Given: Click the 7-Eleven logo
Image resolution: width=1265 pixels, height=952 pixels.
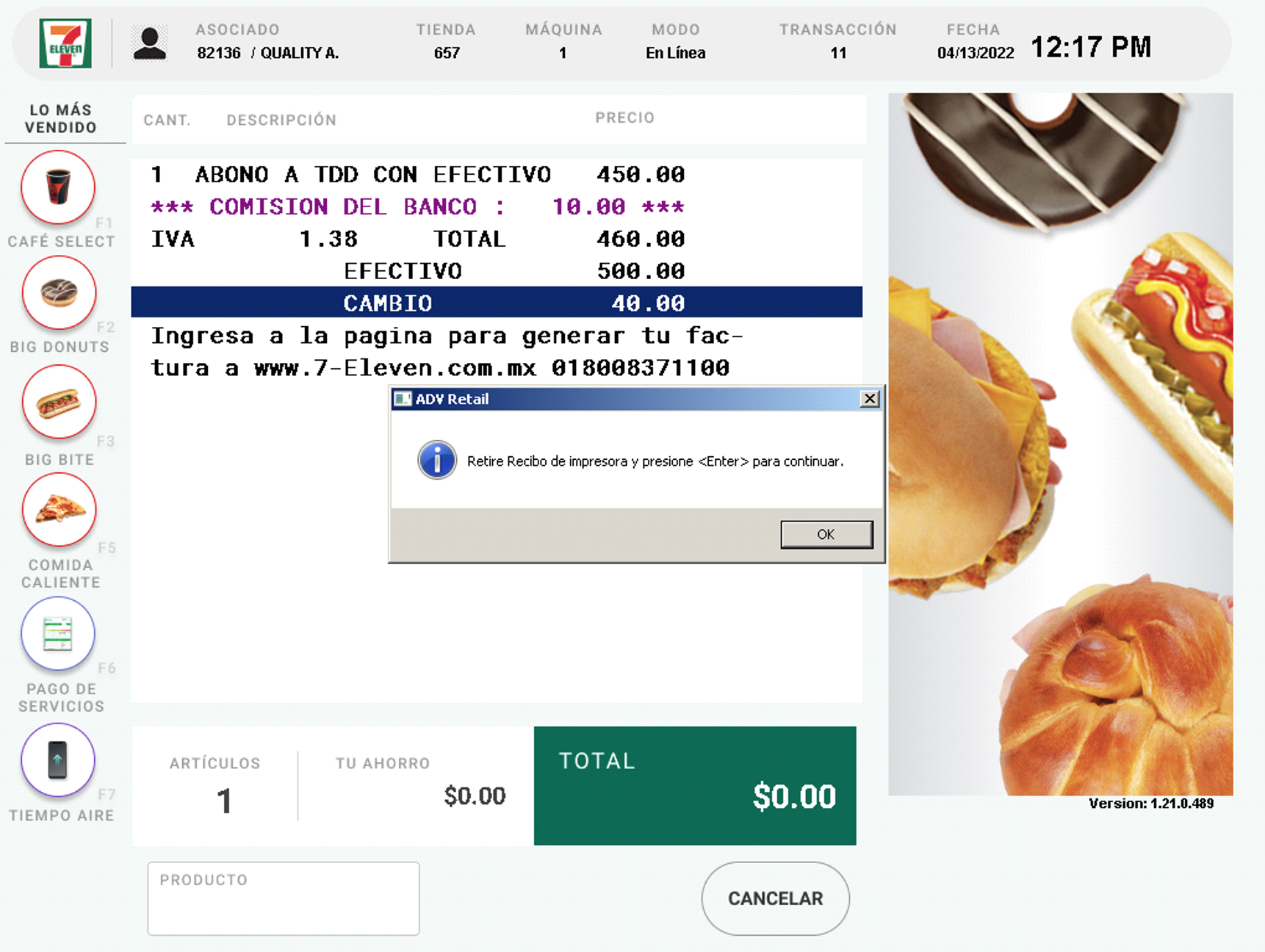Looking at the screenshot, I should tap(65, 43).
